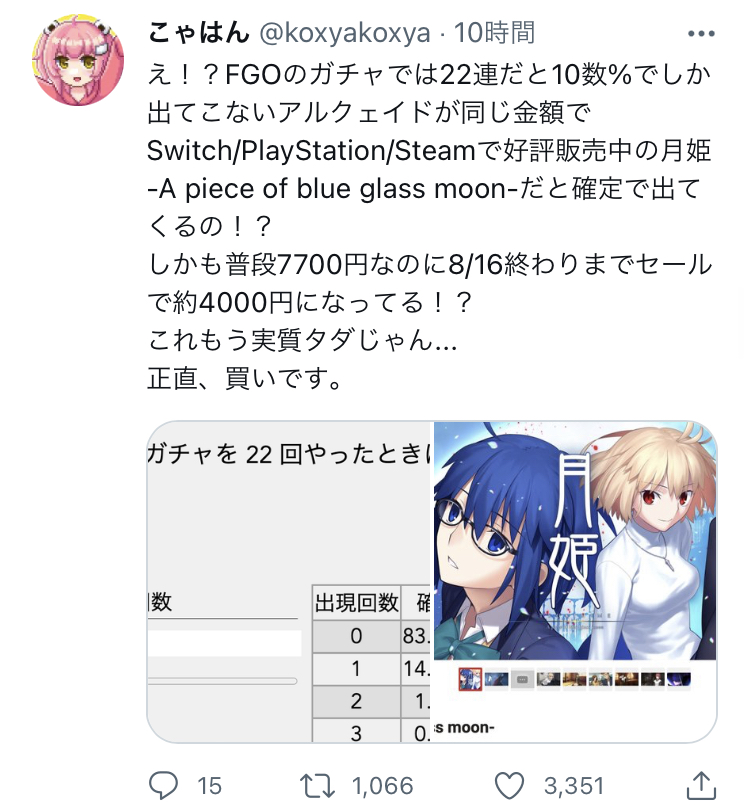Image resolution: width=750 pixels, height=807 pixels.
Task: Open the Tsukihime cover art image
Action: 575,582
